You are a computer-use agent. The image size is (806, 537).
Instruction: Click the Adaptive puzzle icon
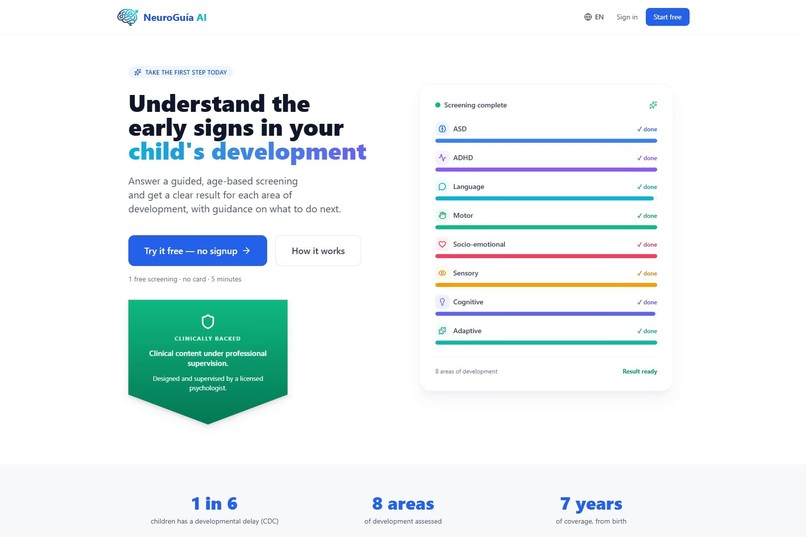tap(442, 330)
